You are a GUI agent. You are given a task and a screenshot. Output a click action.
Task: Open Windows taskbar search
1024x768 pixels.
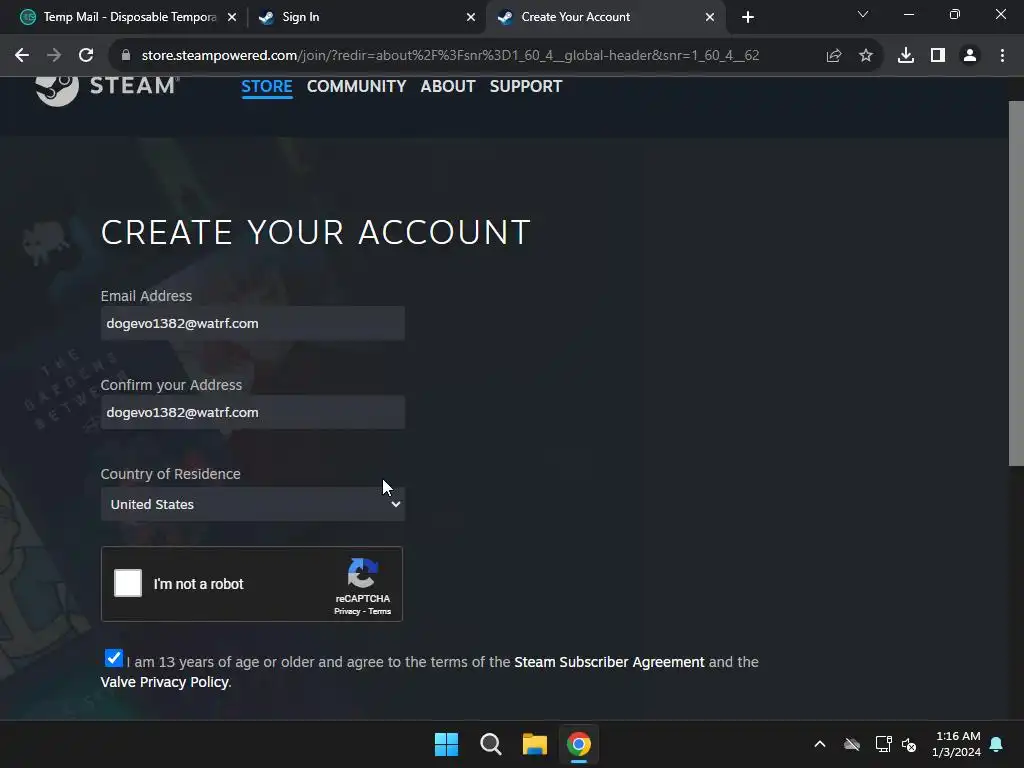(x=490, y=744)
